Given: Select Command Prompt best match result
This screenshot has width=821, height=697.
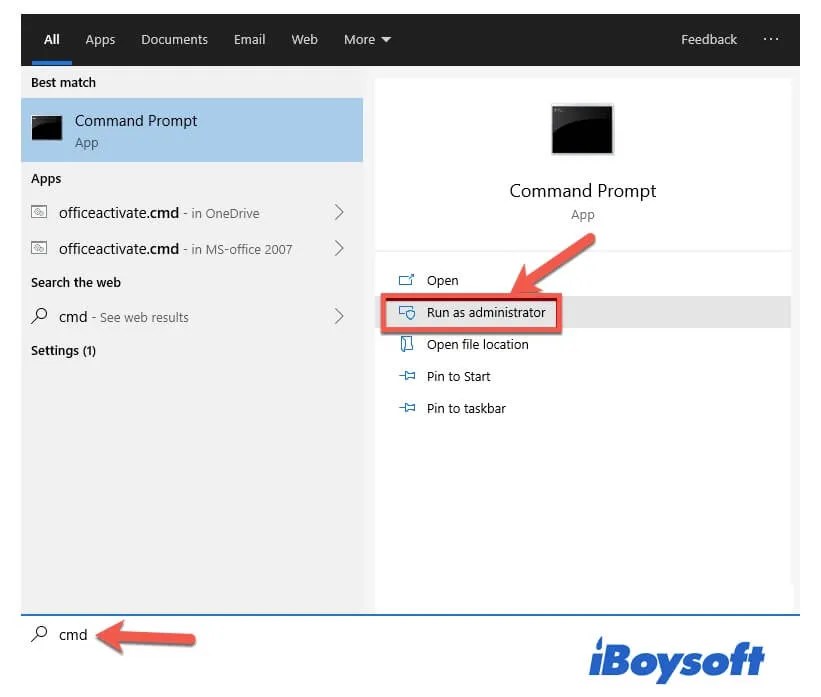Looking at the screenshot, I should (x=192, y=130).
